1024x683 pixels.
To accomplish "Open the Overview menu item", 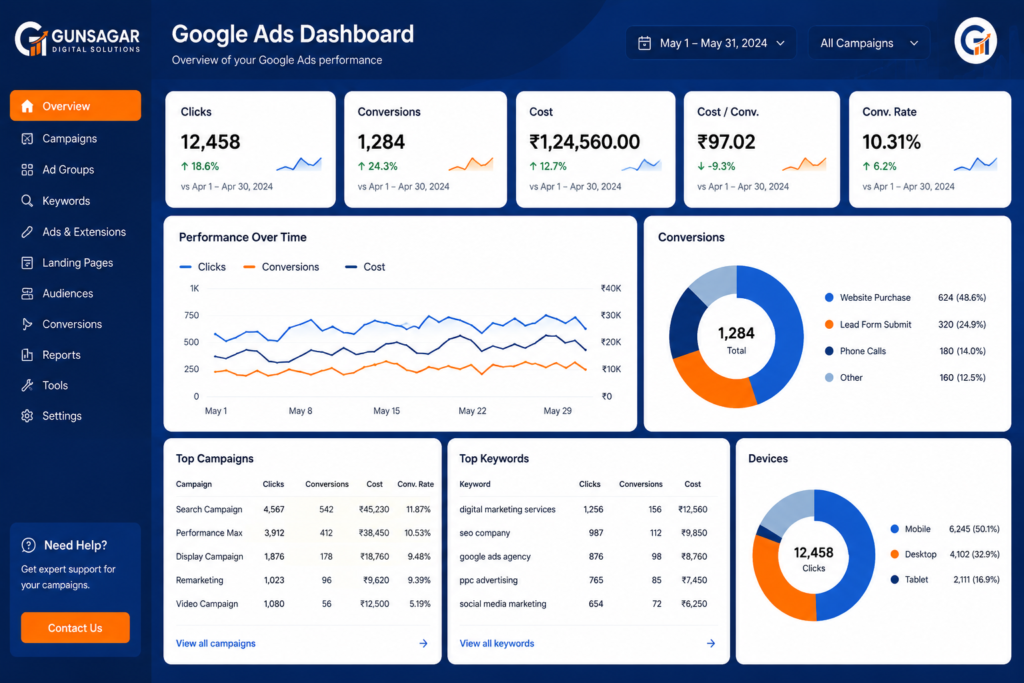I will (75, 106).
